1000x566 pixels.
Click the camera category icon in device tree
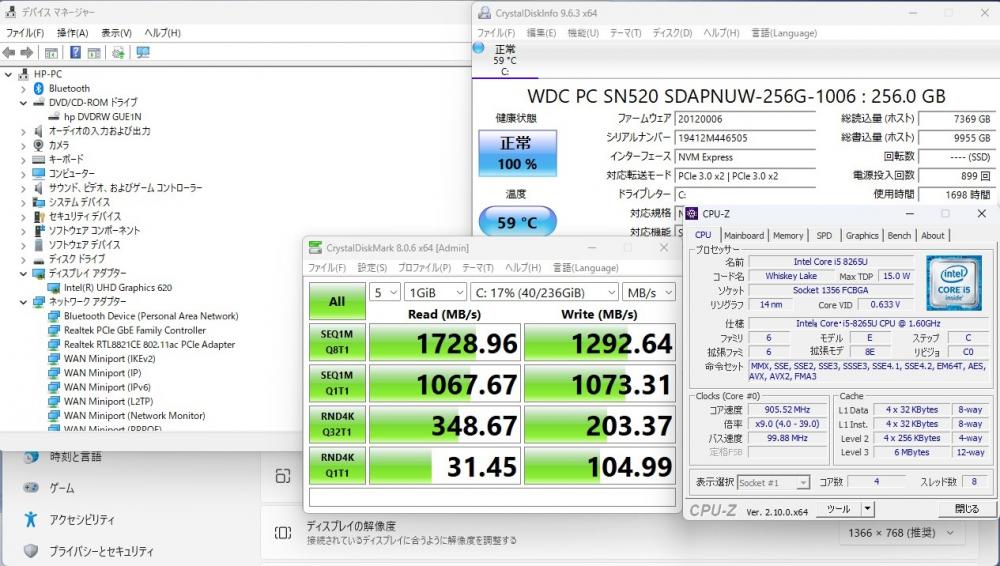tap(38, 145)
